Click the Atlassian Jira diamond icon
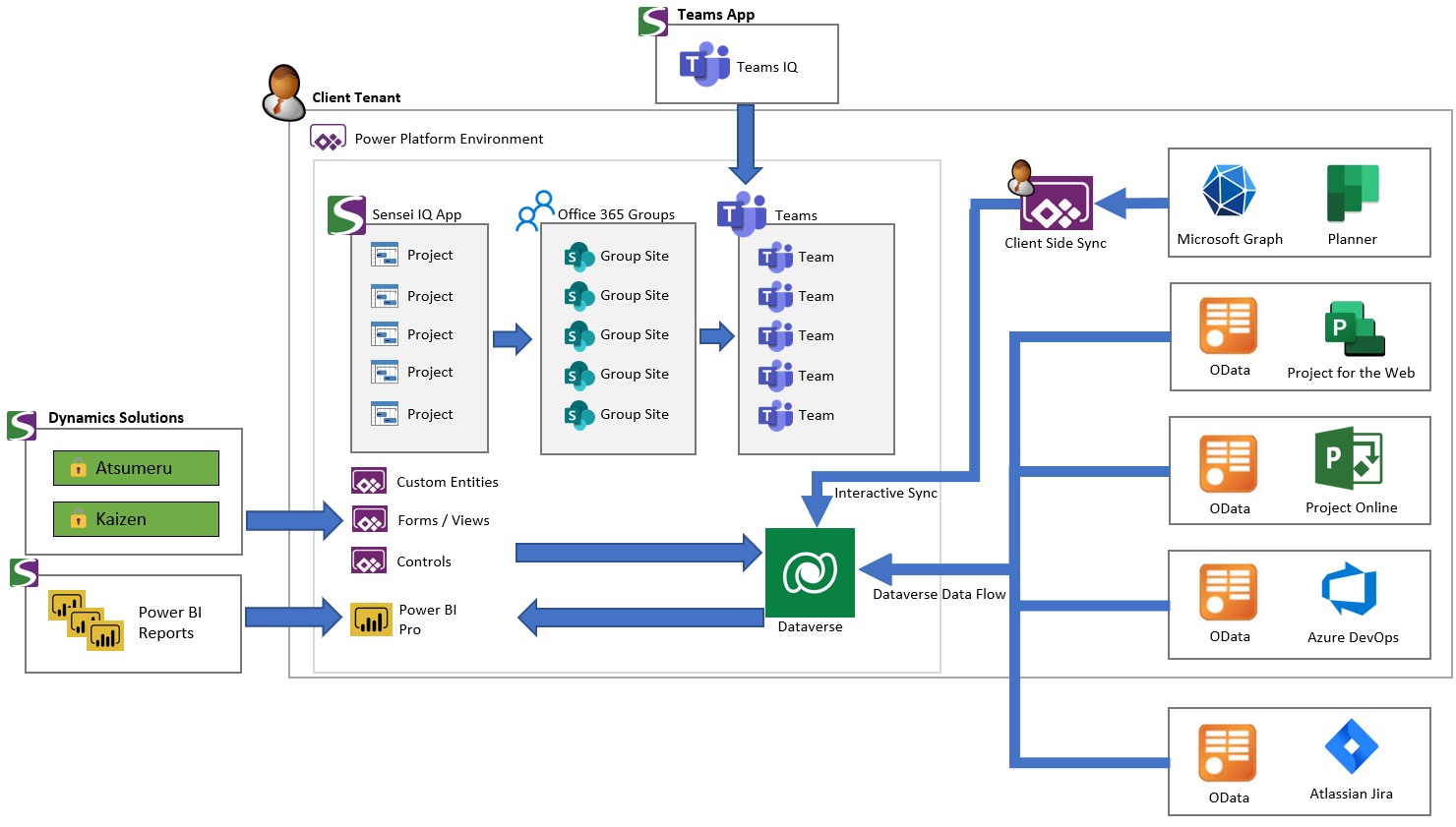 [1352, 747]
